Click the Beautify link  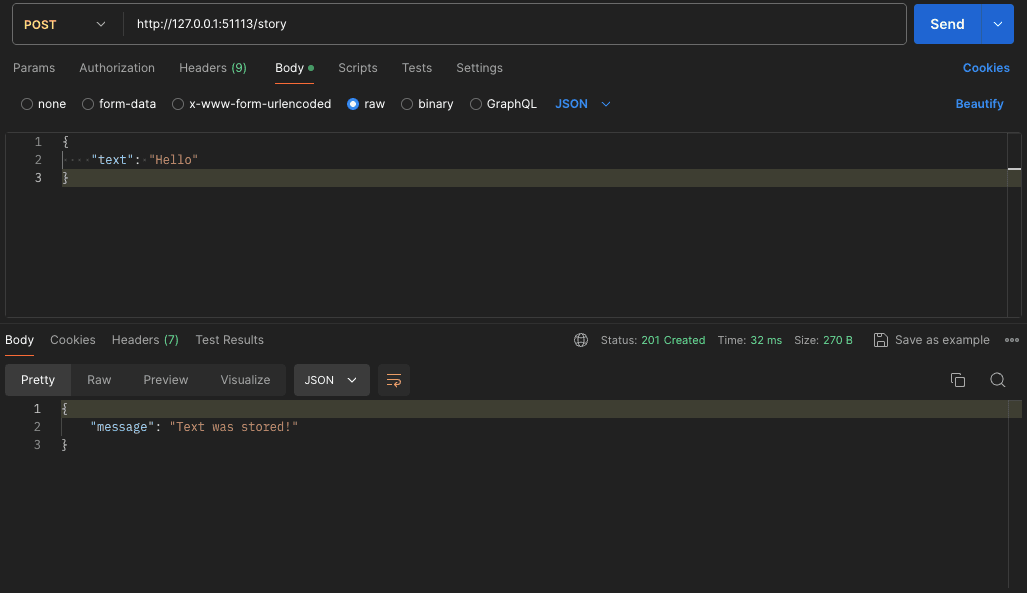(x=979, y=104)
